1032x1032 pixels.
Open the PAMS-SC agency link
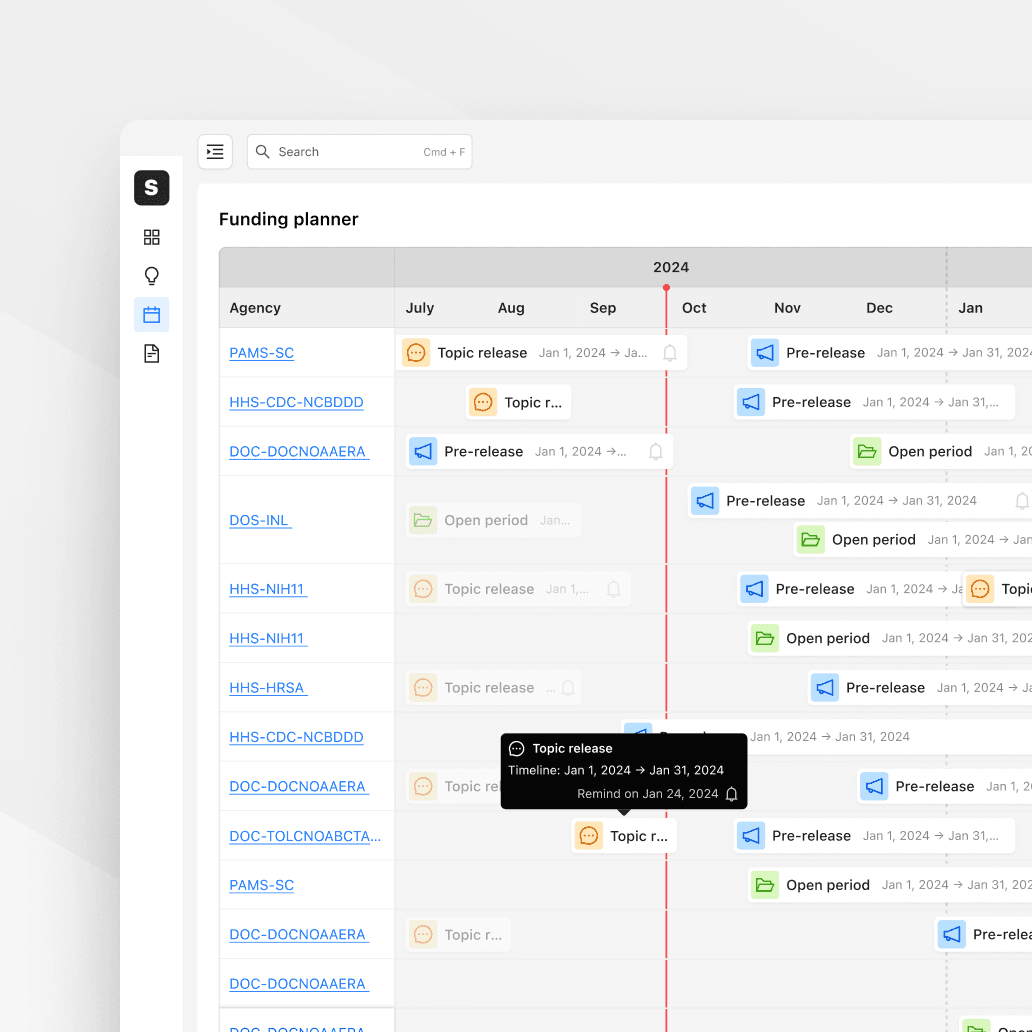[261, 352]
